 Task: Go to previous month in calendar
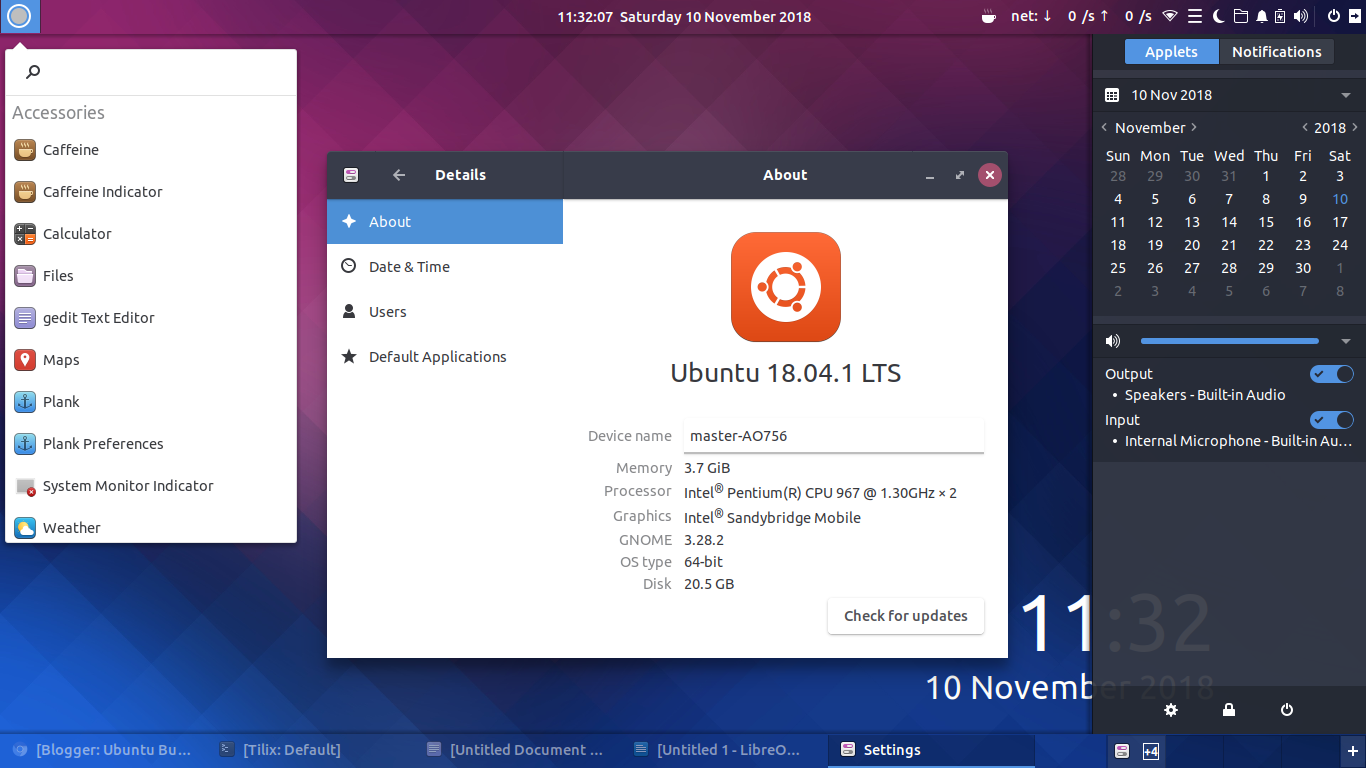[x=1104, y=128]
